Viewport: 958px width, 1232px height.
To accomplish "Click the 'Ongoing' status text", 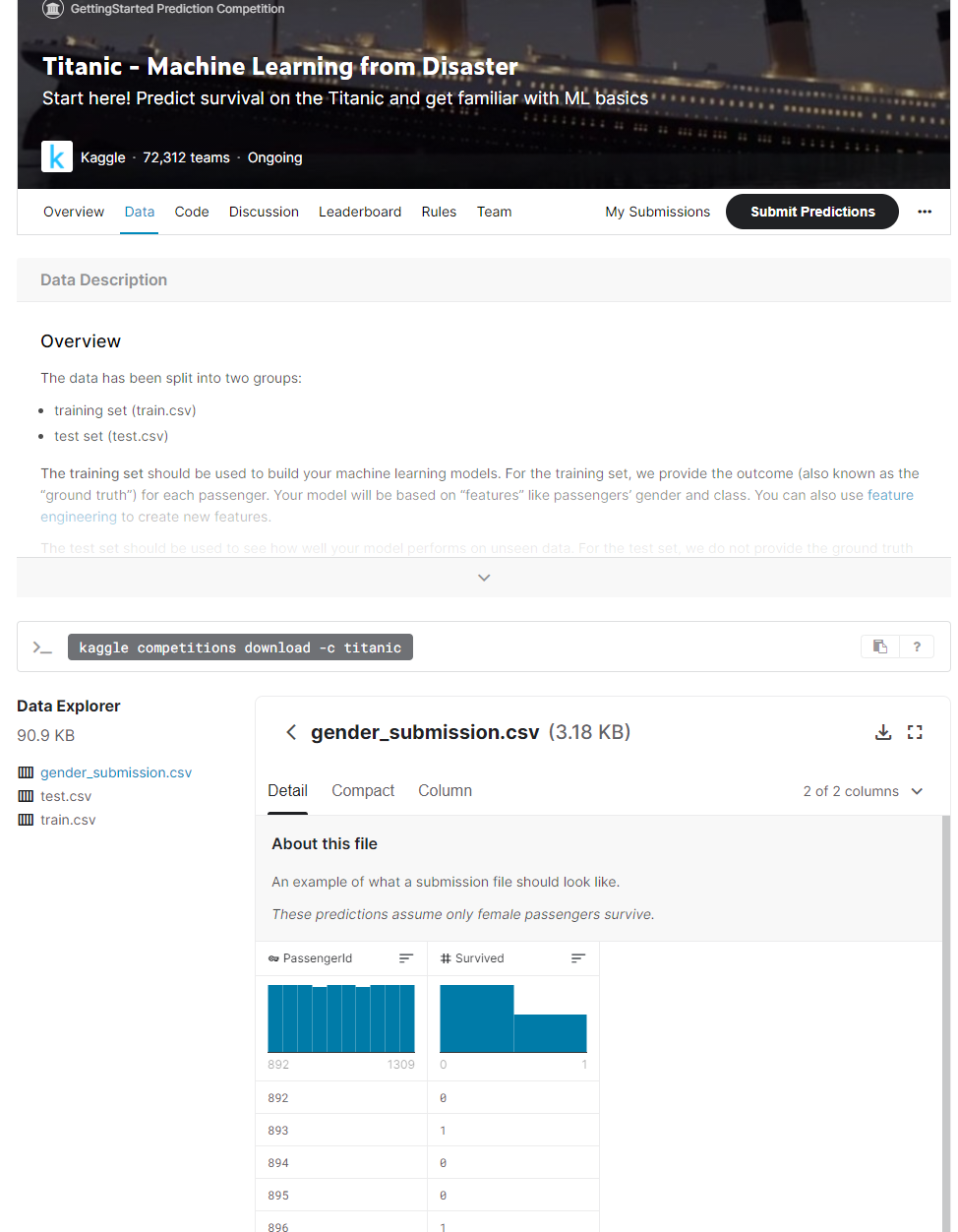I will coord(274,157).
